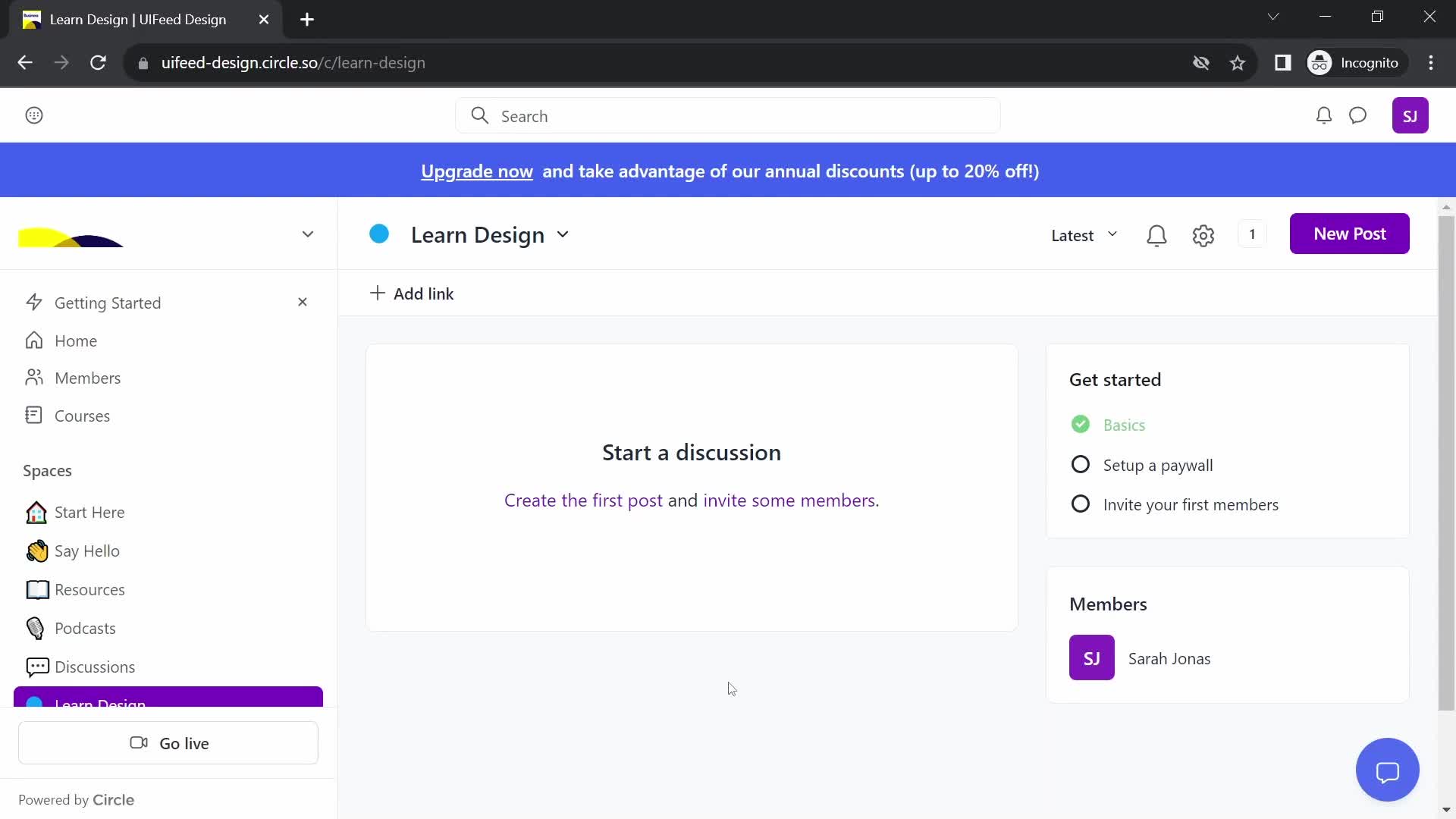Expand the Latest posts filter dropdown
This screenshot has width=1456, height=819.
pyautogui.click(x=1084, y=233)
